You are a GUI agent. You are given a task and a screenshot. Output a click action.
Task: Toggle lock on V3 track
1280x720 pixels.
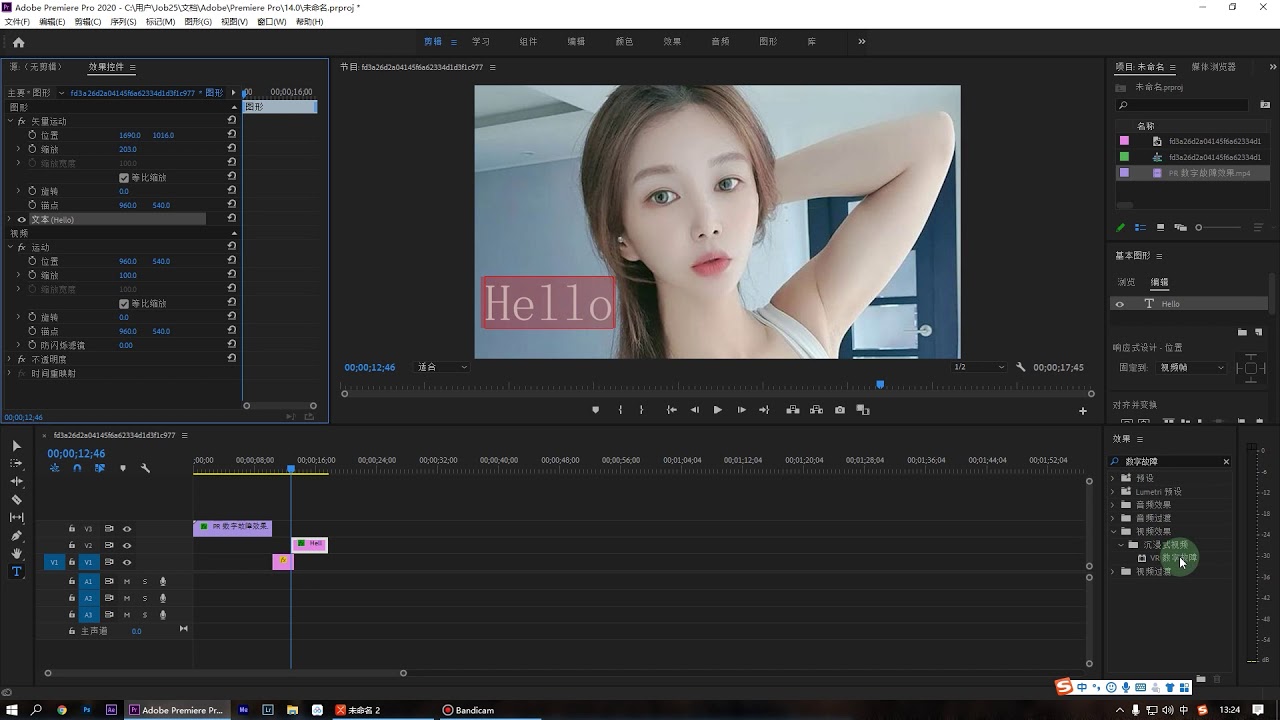(72, 529)
